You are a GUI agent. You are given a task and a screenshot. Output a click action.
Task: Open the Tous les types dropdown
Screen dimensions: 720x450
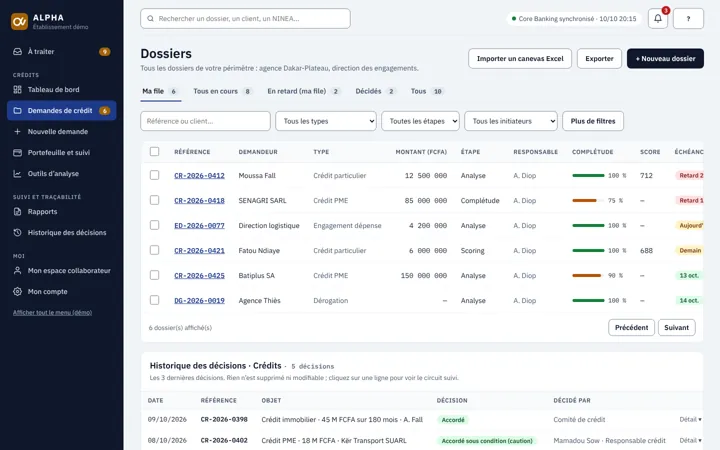click(326, 121)
